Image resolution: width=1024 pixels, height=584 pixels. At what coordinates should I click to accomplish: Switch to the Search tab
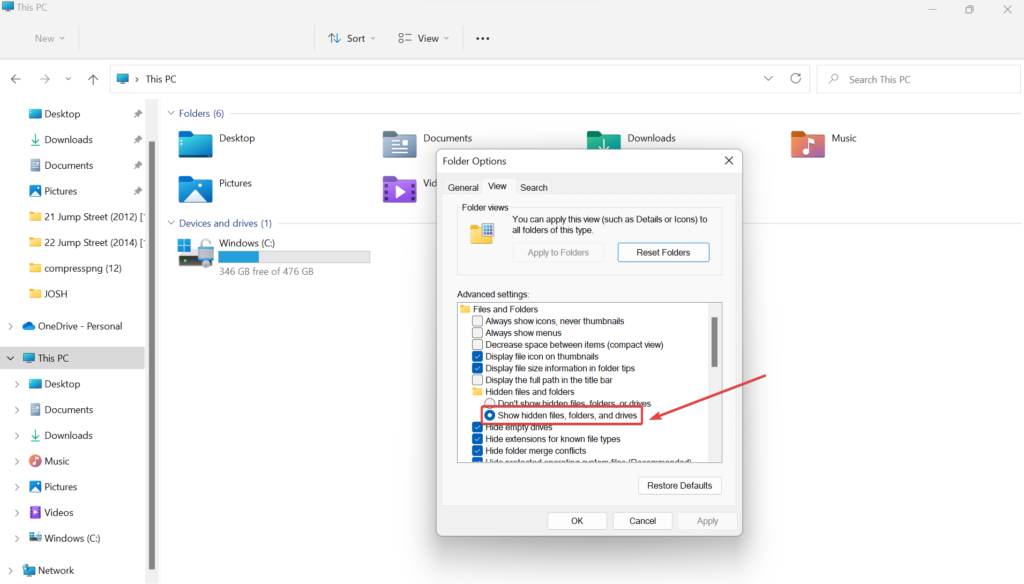click(534, 187)
